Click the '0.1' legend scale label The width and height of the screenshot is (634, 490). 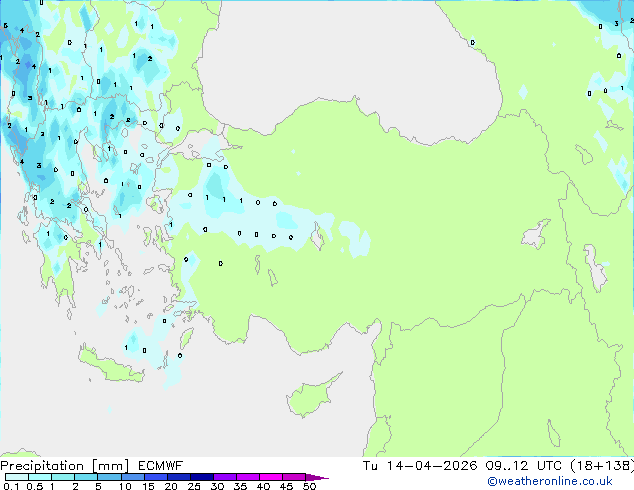[11, 486]
